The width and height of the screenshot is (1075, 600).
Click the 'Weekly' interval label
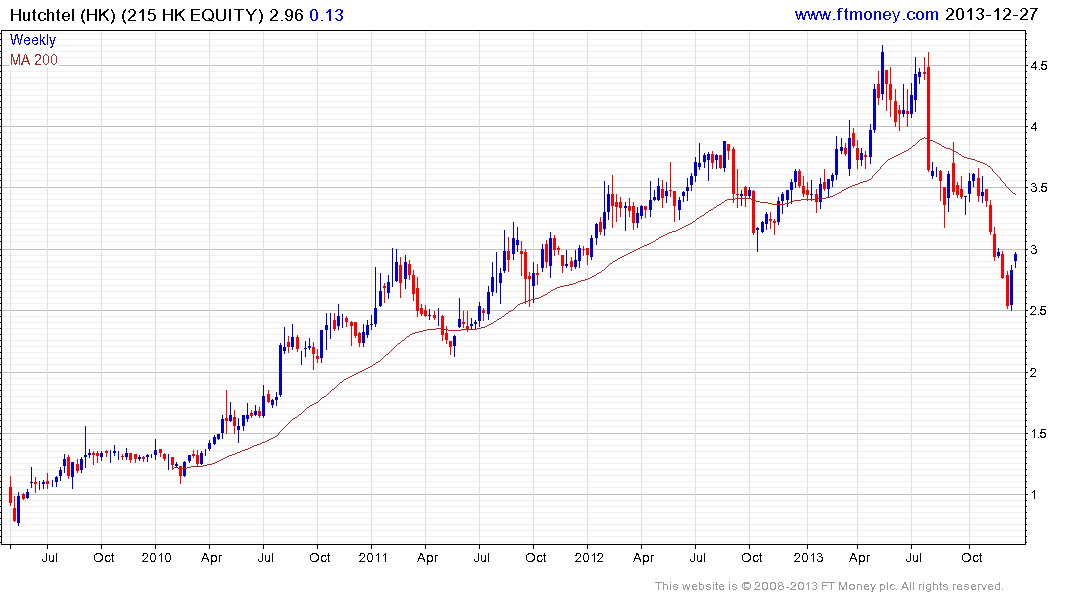tap(33, 40)
